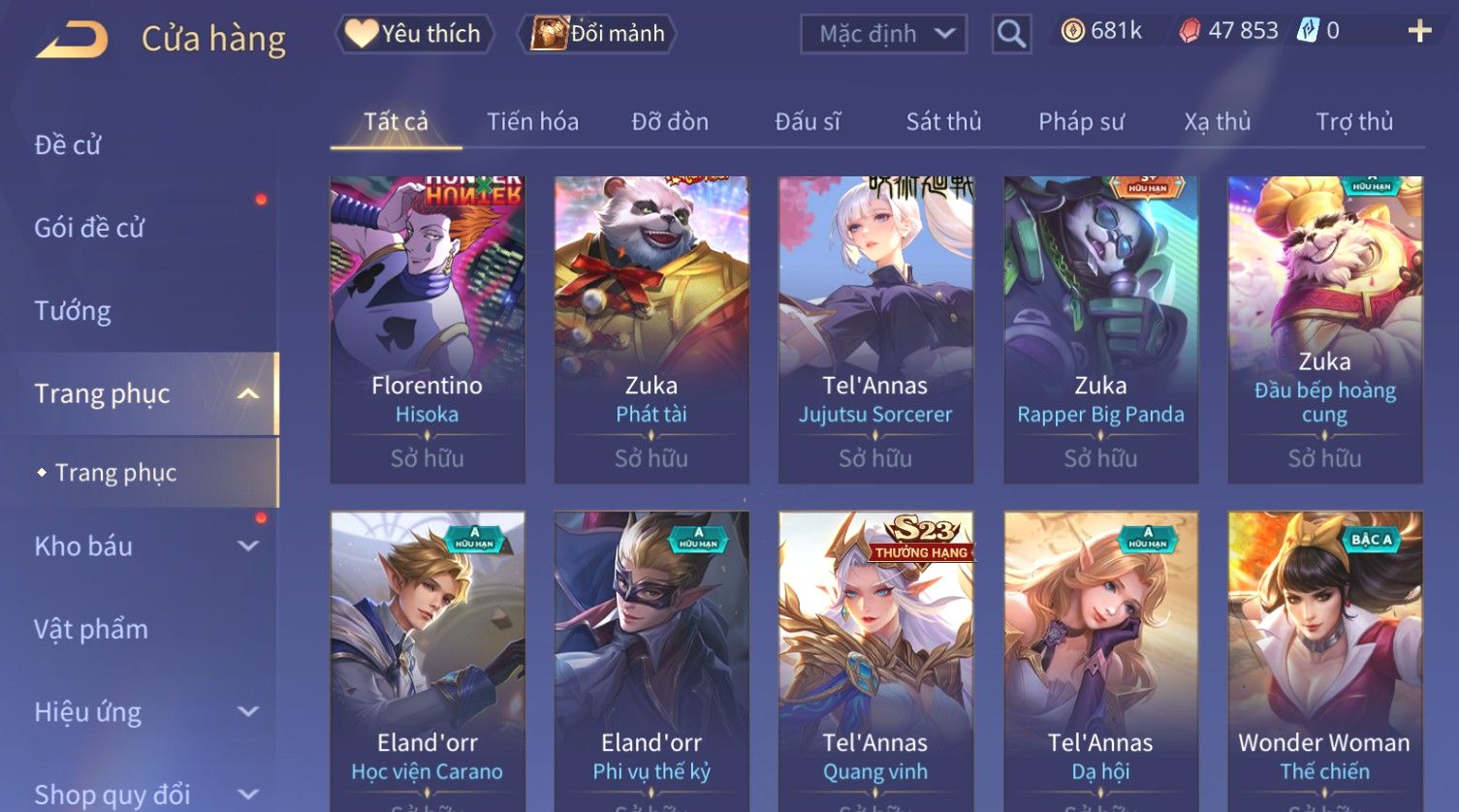
Task: Click the gold coin 681k icon
Action: click(x=1072, y=32)
